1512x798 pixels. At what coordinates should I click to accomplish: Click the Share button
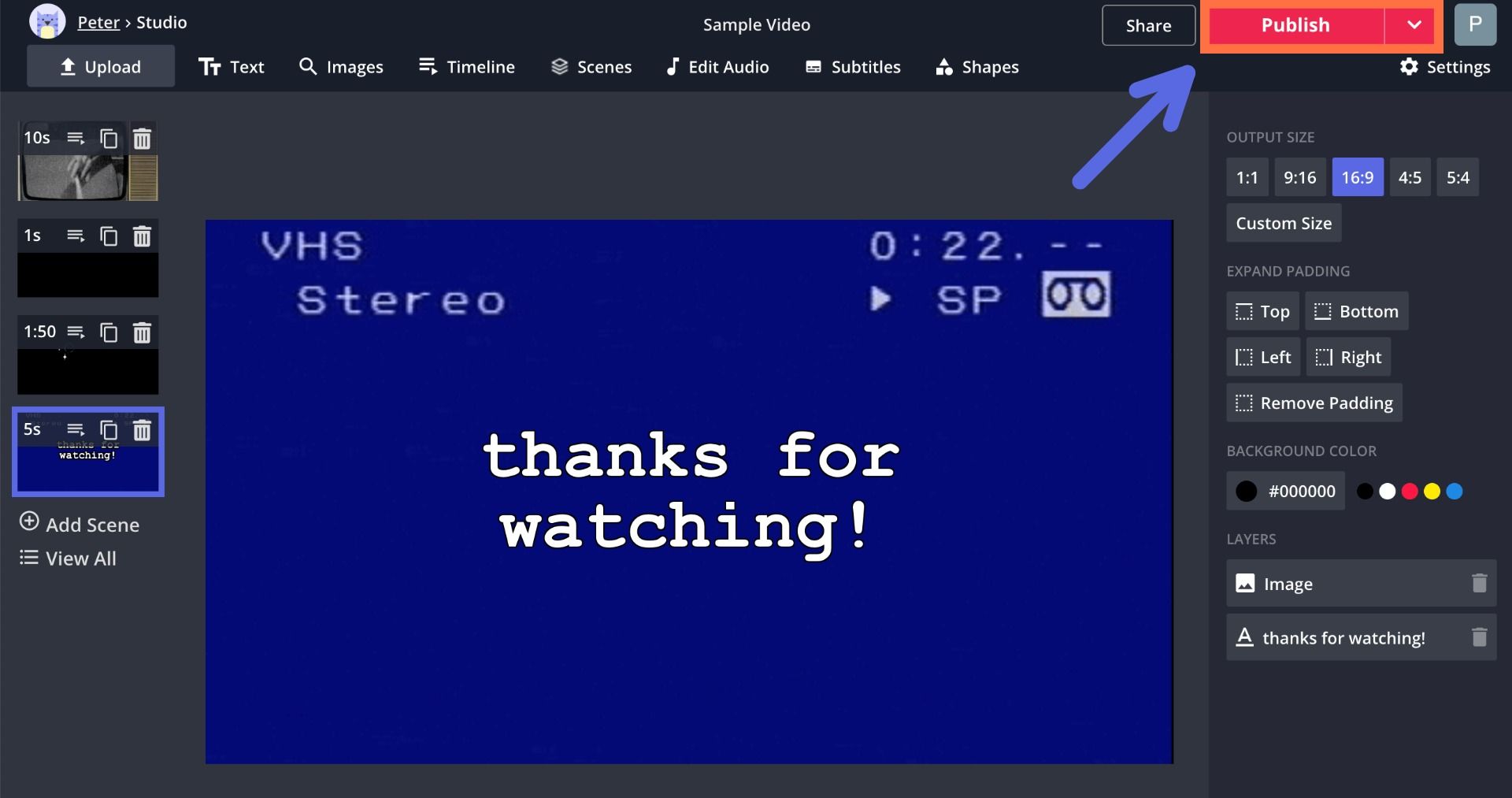(x=1148, y=26)
